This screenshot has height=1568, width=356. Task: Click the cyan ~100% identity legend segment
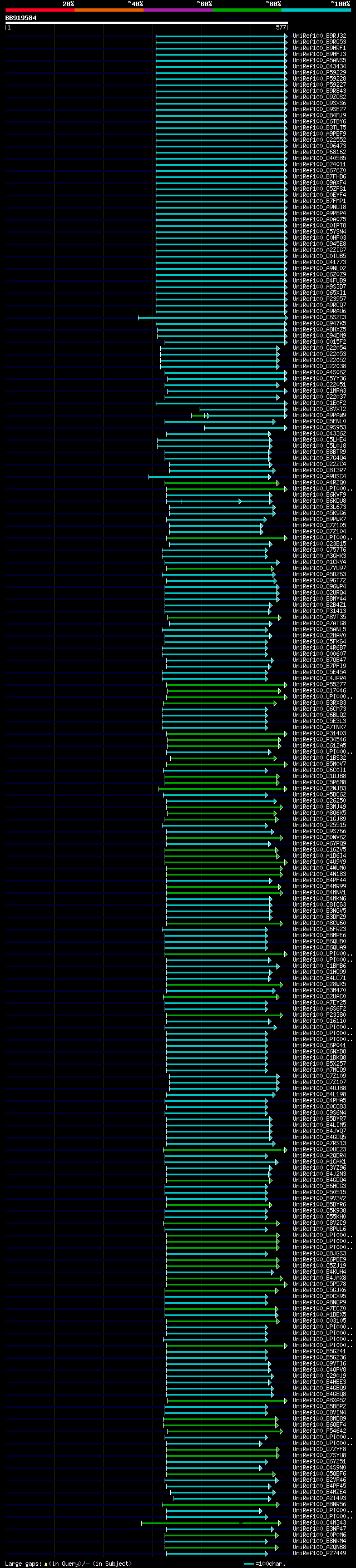coord(316,10)
